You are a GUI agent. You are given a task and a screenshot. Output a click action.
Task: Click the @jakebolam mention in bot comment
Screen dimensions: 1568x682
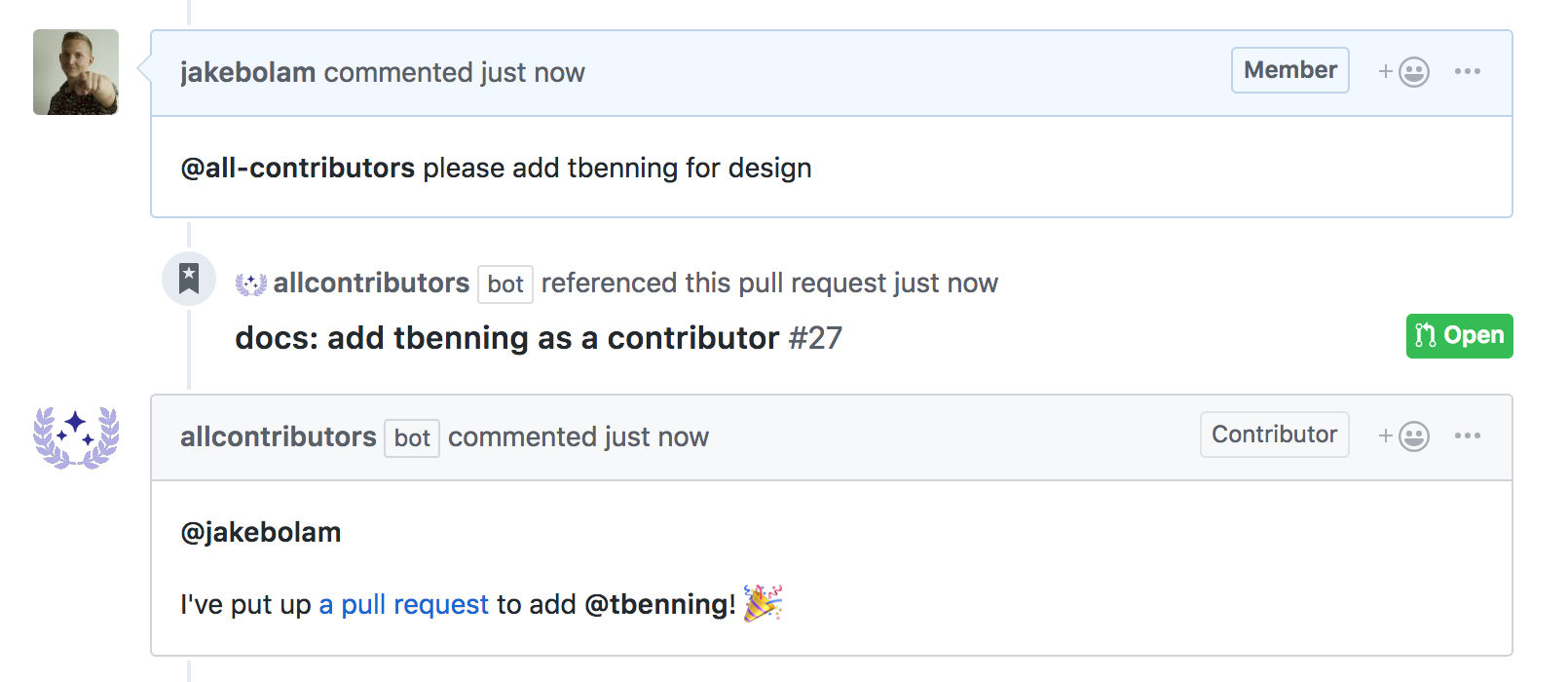point(260,532)
